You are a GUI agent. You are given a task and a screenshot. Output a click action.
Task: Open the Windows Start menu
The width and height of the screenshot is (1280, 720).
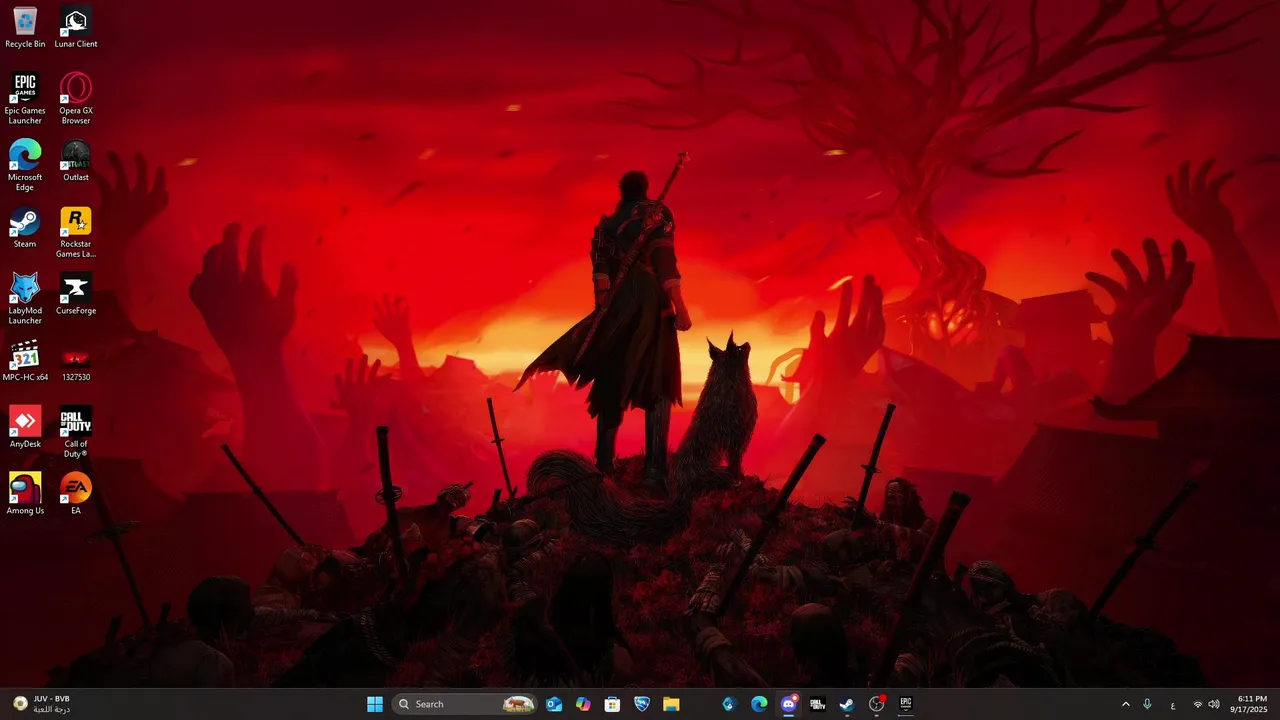(375, 704)
